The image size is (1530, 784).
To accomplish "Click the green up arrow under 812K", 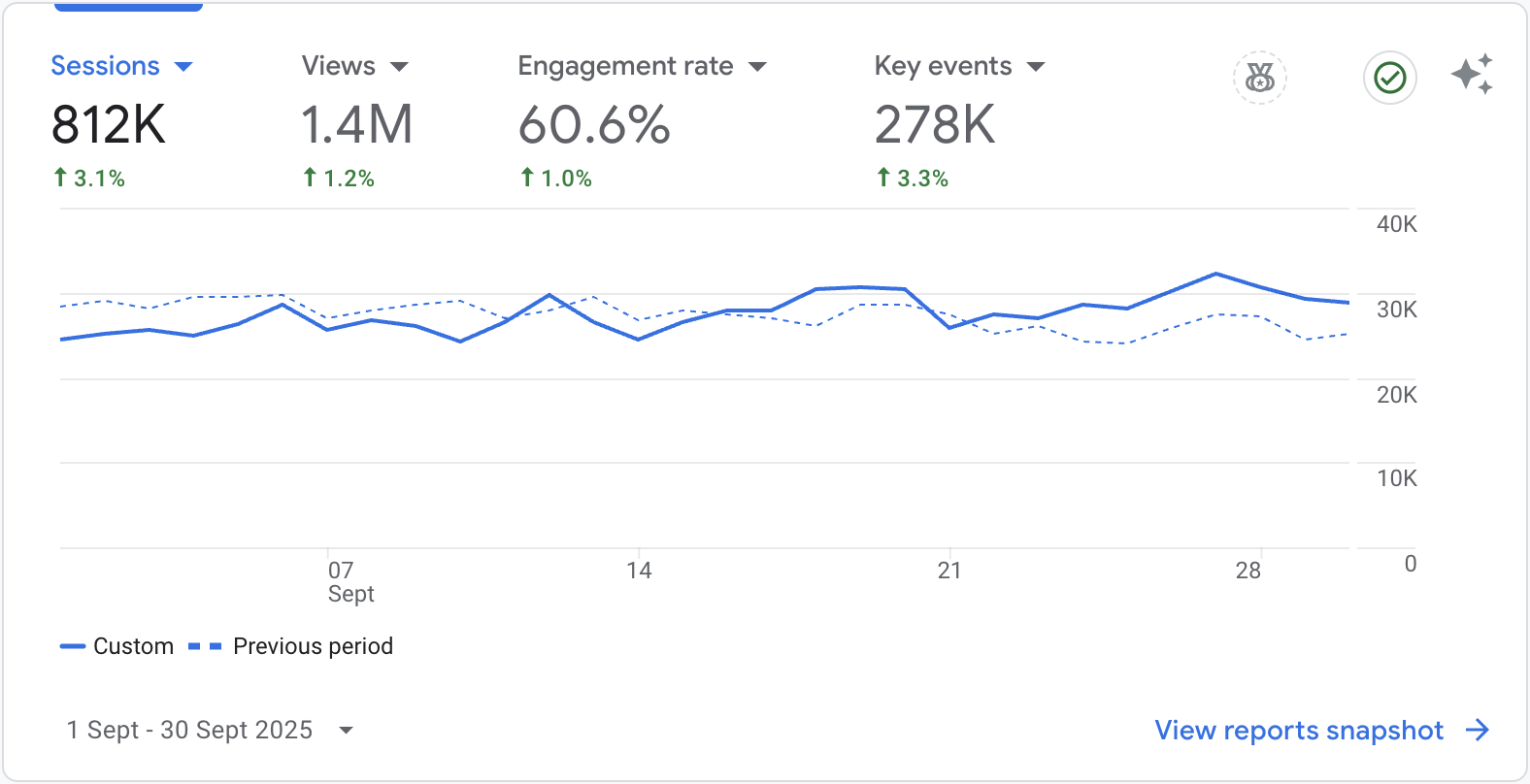I will [x=60, y=177].
